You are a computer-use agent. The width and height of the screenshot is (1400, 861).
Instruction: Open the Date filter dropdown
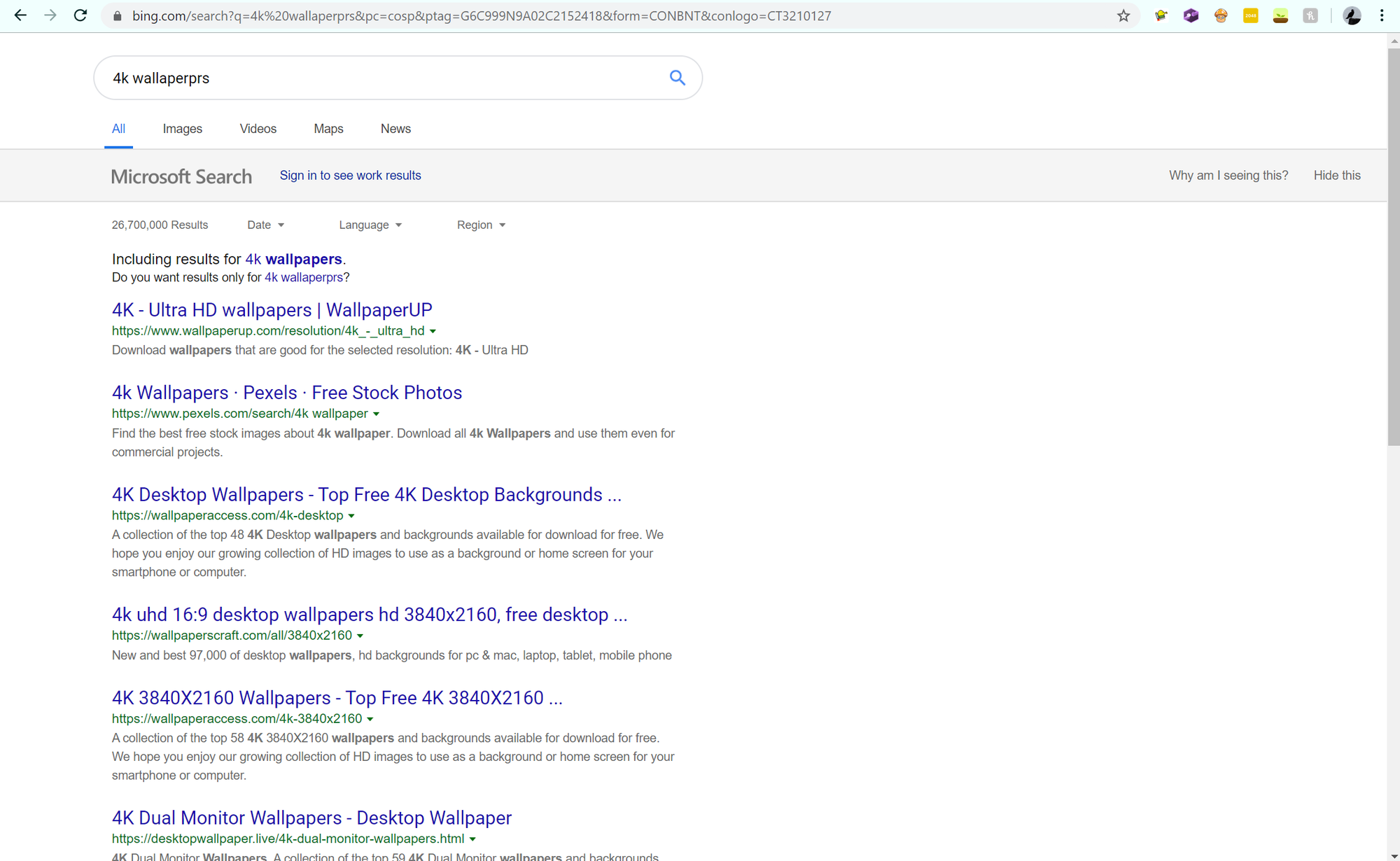[x=265, y=225]
